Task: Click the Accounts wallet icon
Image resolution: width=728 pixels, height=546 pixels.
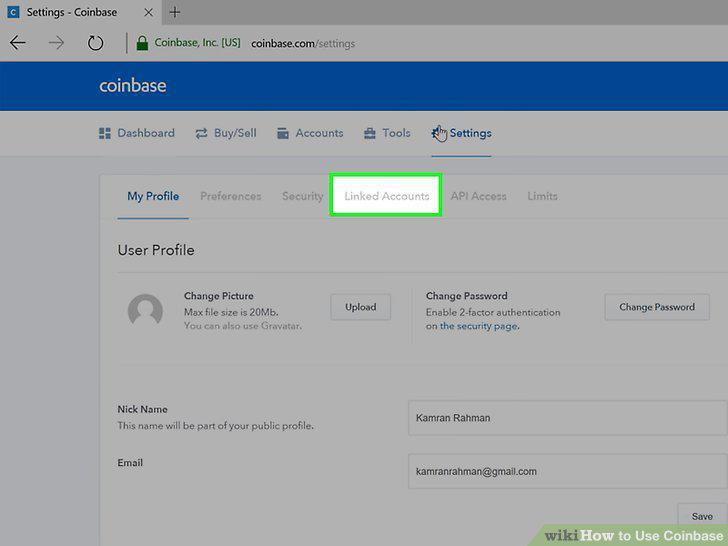Action: click(283, 134)
